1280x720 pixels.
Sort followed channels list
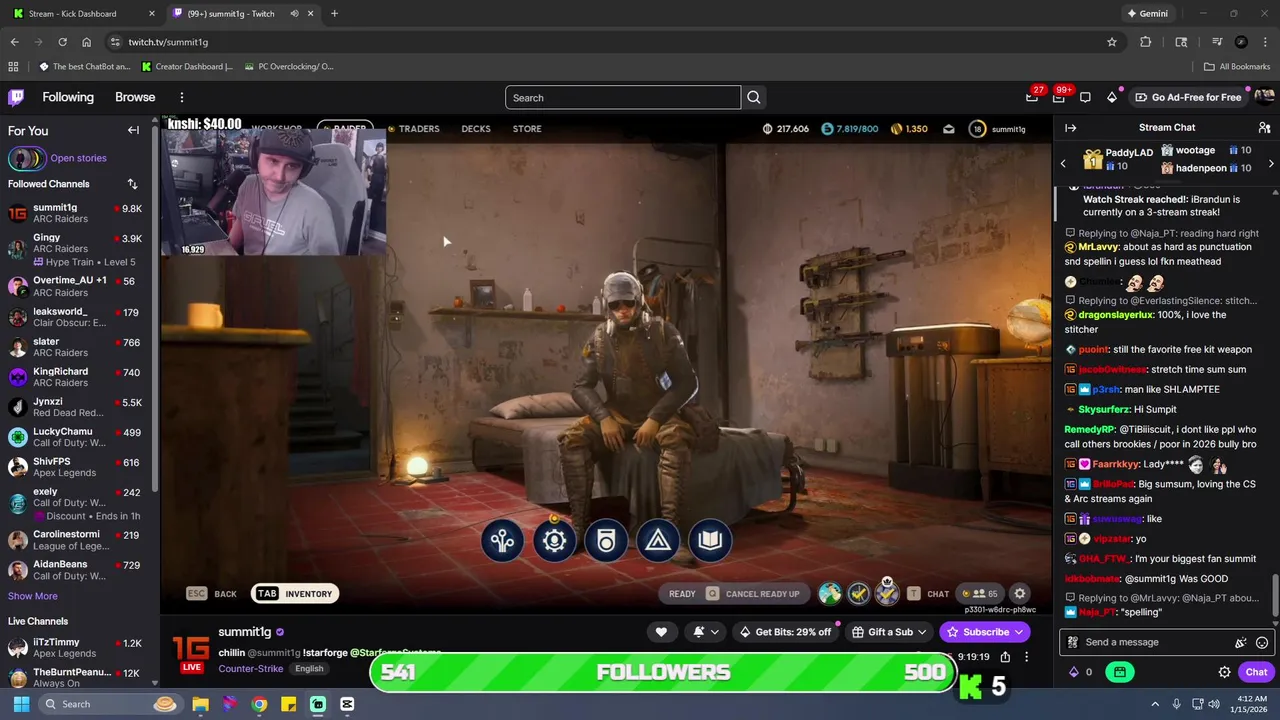[132, 184]
